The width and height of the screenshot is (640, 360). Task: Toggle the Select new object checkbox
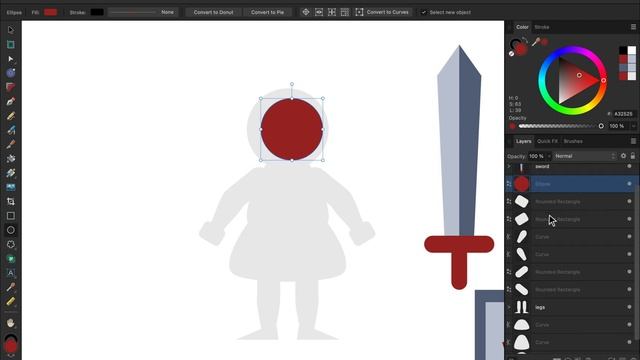[x=424, y=12]
